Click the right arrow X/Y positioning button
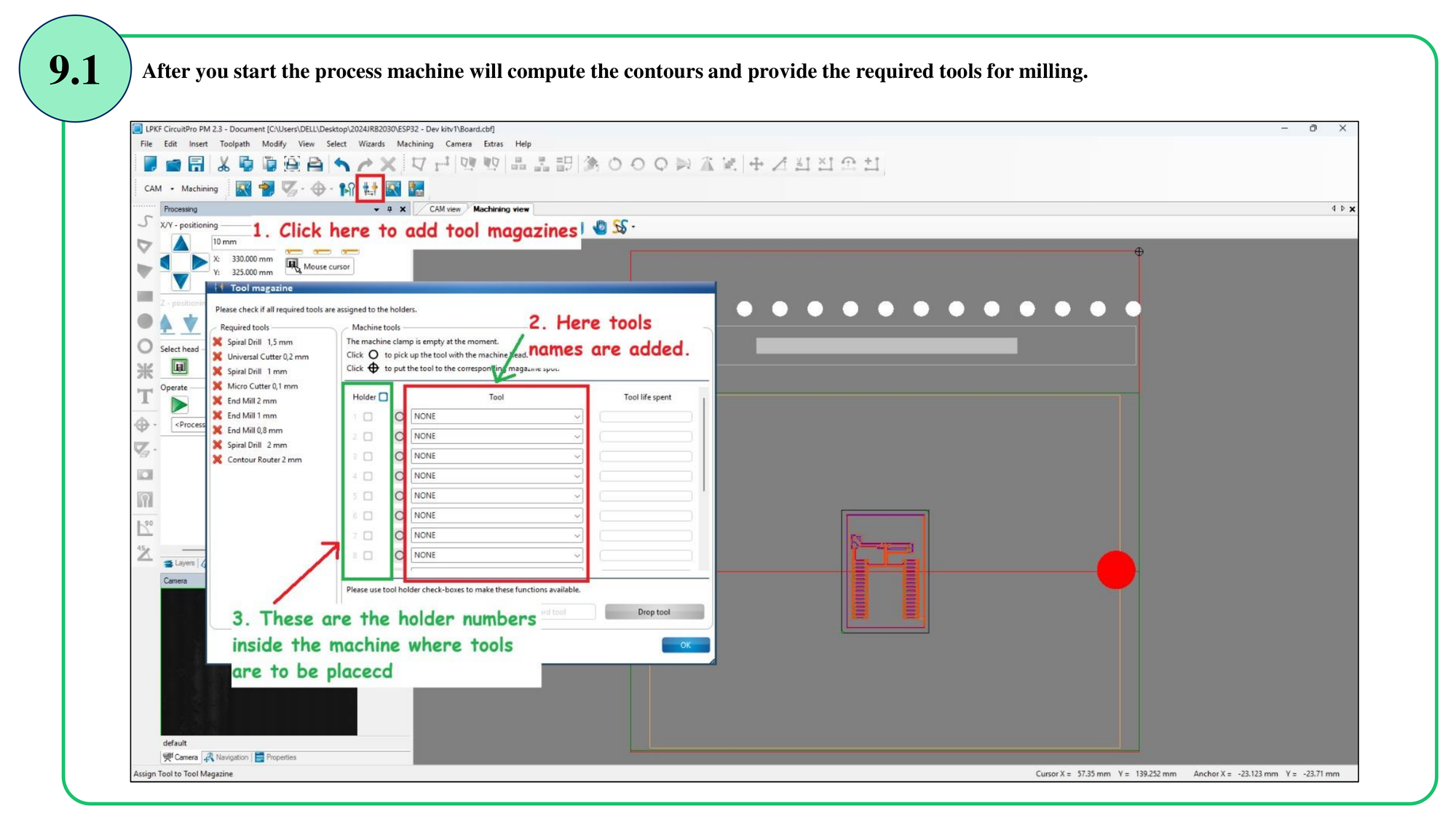 (199, 262)
